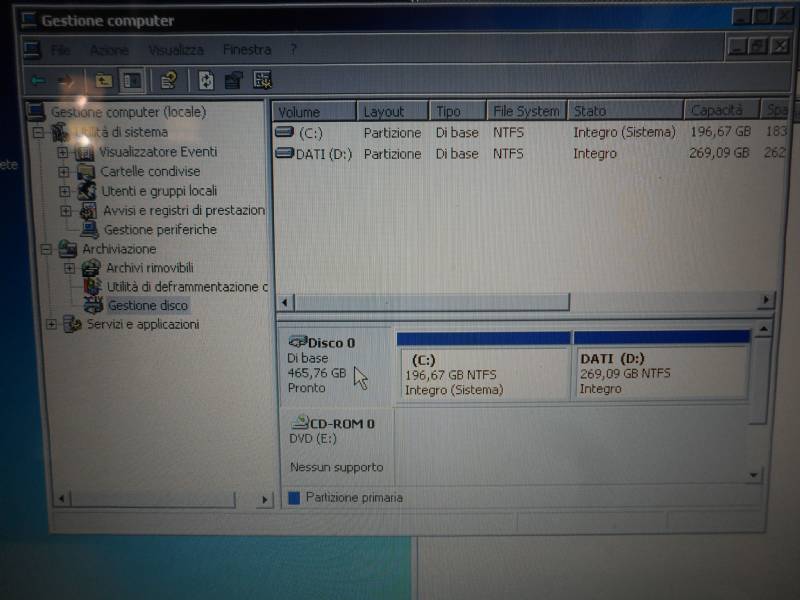800x600 pixels.
Task: Open the Properties toolbar icon
Action: click(x=169, y=81)
